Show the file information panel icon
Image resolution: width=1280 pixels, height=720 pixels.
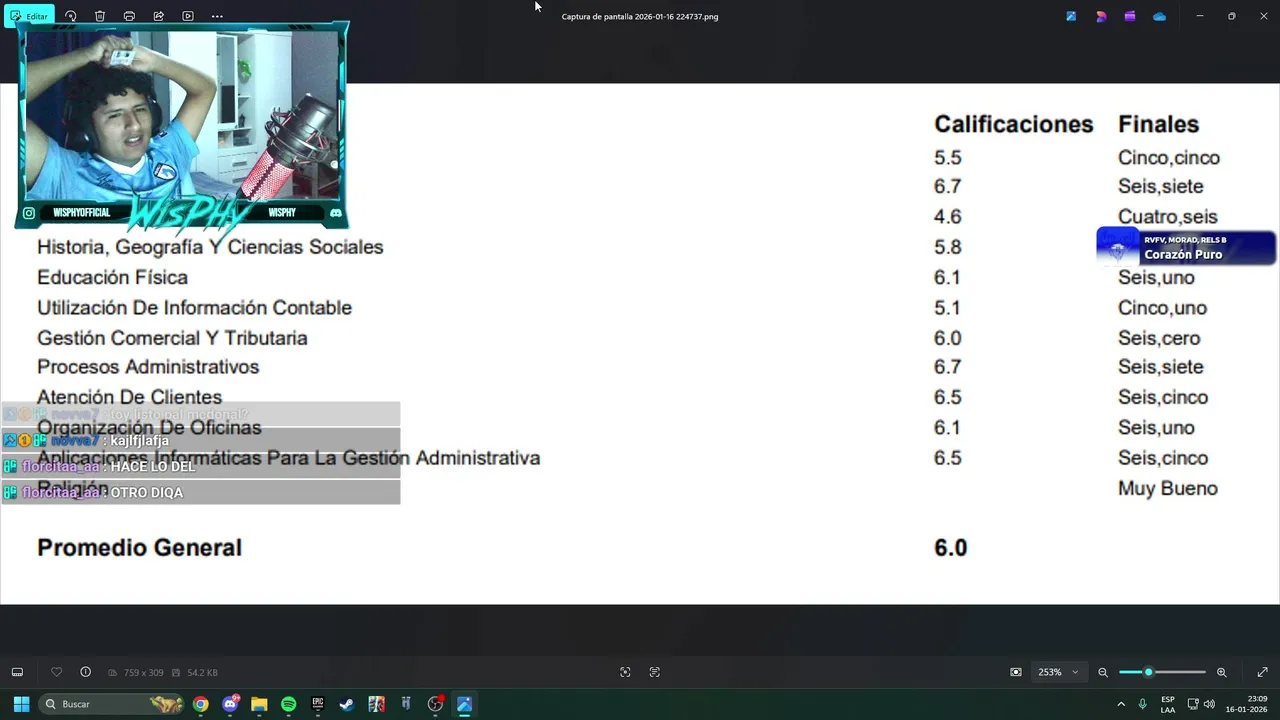coord(85,672)
